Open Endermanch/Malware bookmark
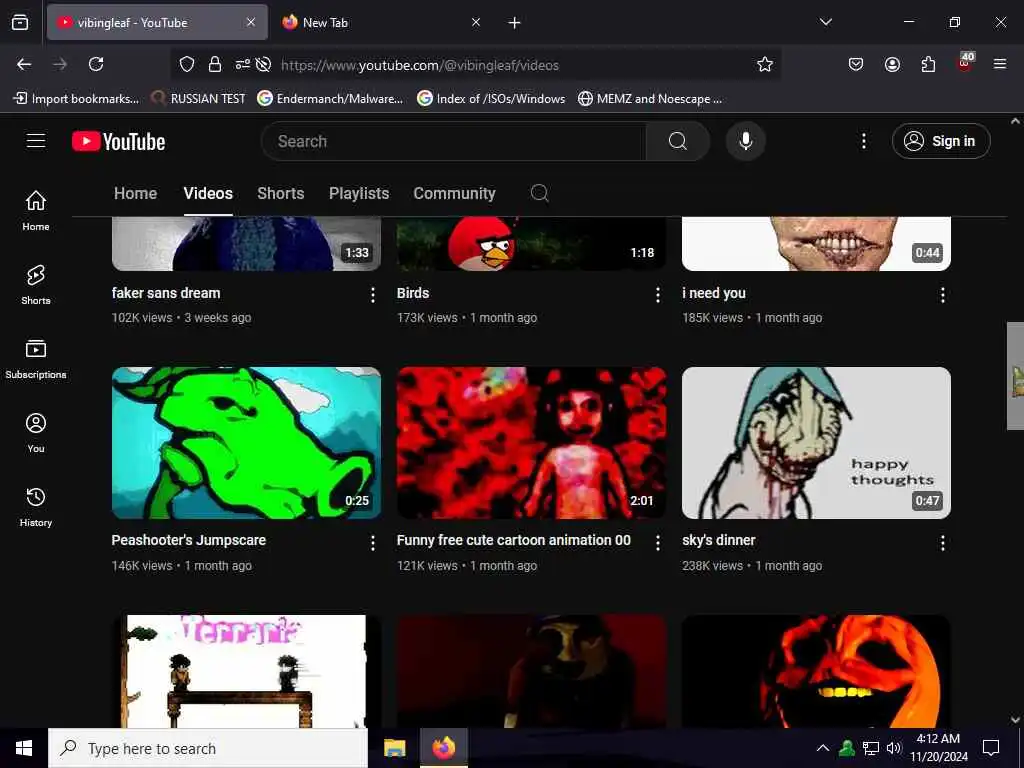 (330, 99)
